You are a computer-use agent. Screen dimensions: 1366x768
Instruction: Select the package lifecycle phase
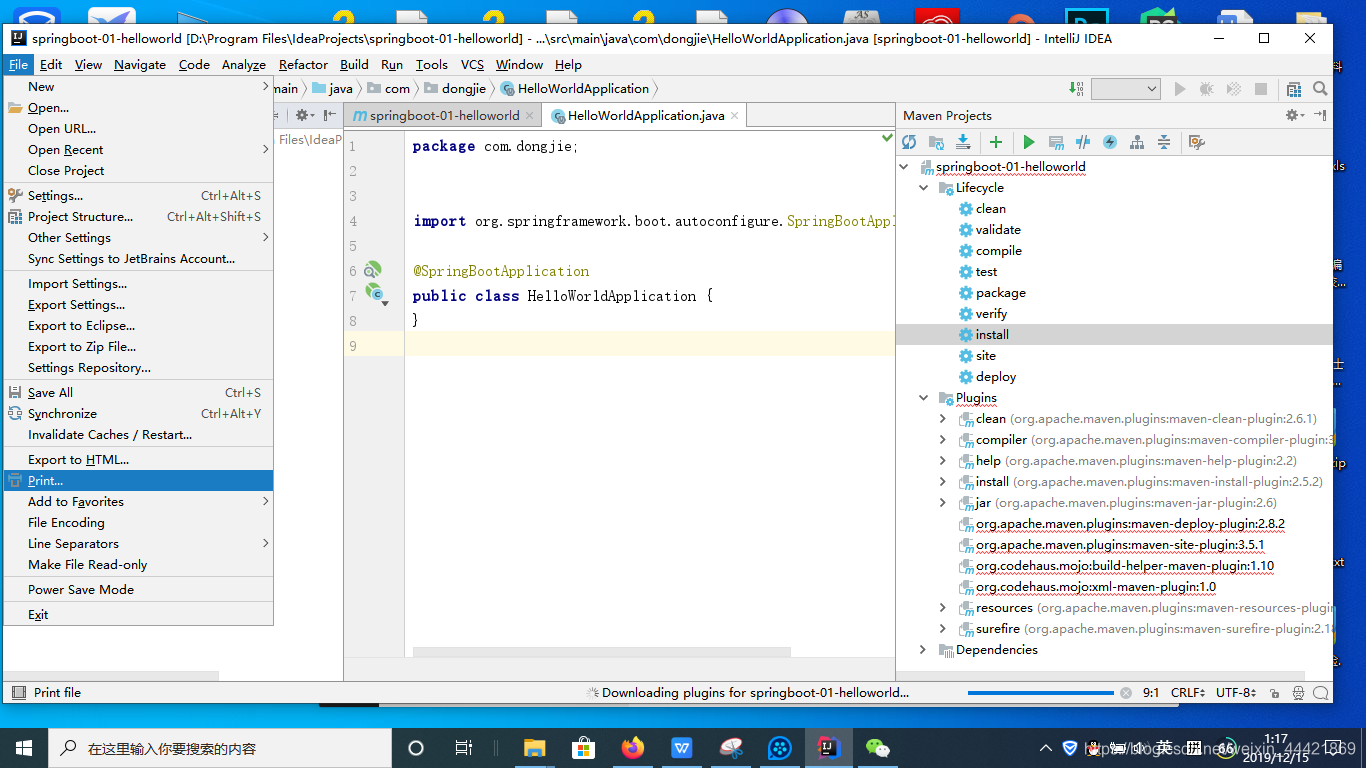tap(1001, 292)
